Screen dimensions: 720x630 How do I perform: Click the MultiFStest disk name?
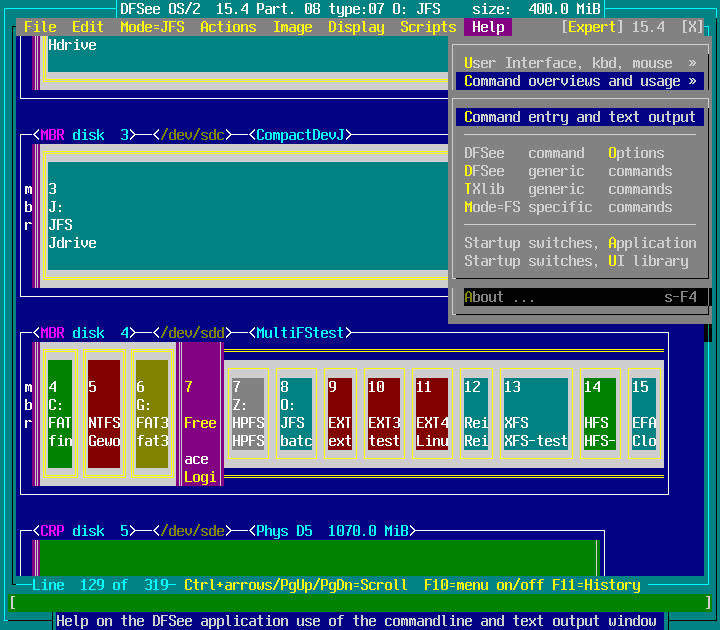300,333
